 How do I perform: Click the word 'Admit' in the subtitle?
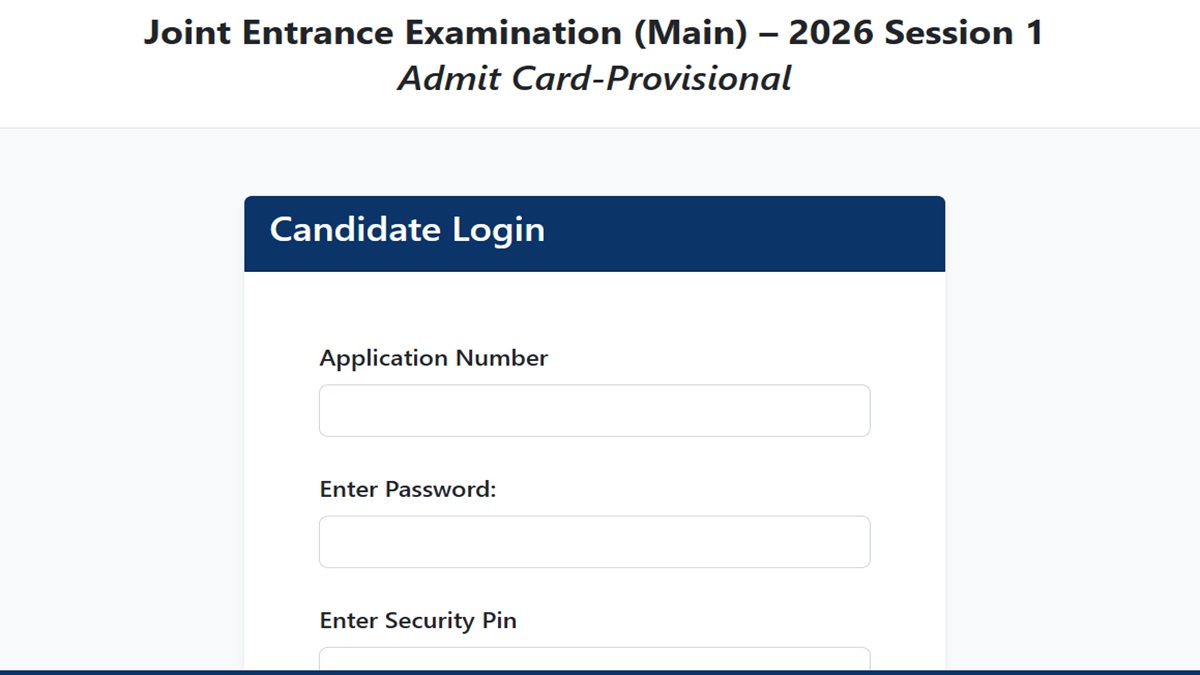point(449,78)
